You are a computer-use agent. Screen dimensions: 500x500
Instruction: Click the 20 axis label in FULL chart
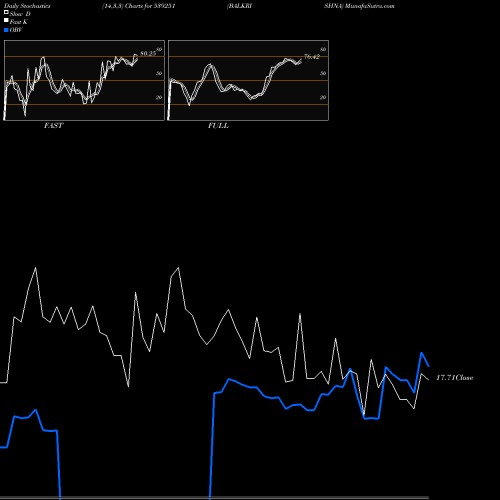tap(323, 97)
